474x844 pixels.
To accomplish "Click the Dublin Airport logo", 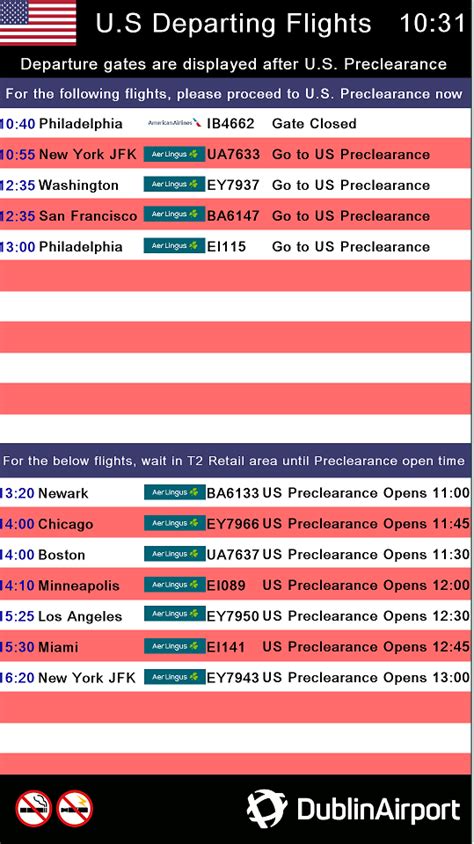I will point(353,809).
